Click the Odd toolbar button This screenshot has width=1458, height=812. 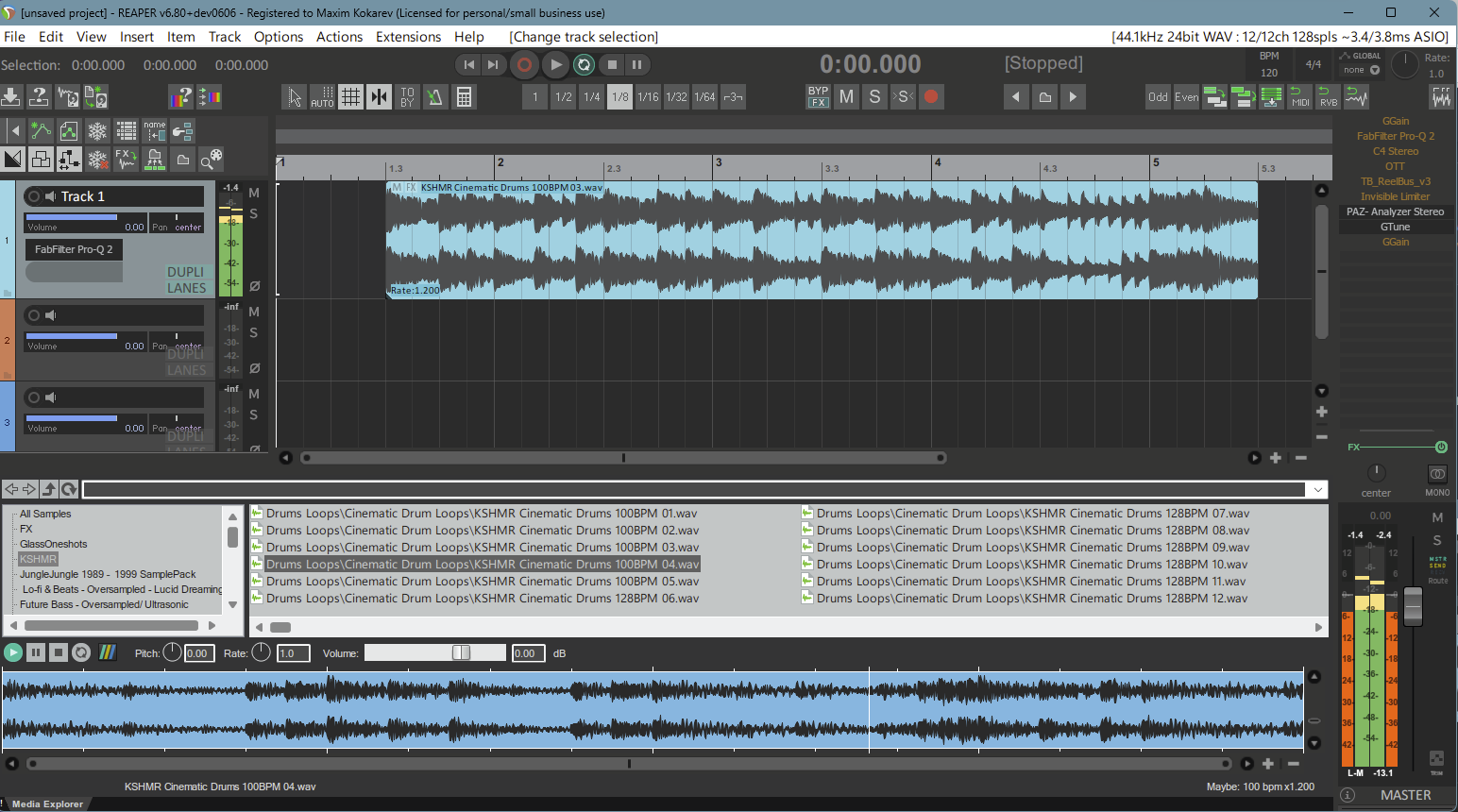[x=1158, y=96]
